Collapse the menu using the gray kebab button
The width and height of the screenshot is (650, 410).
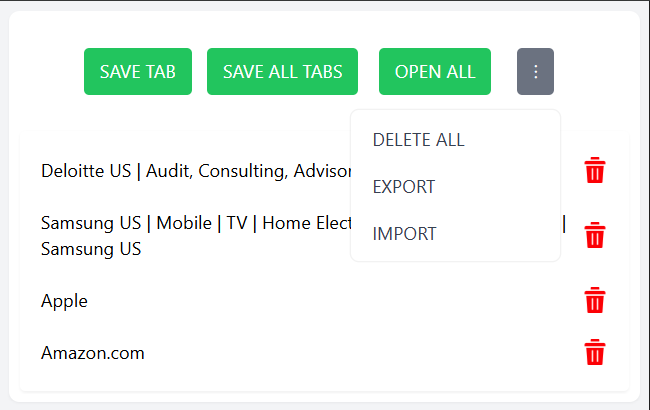pos(535,72)
